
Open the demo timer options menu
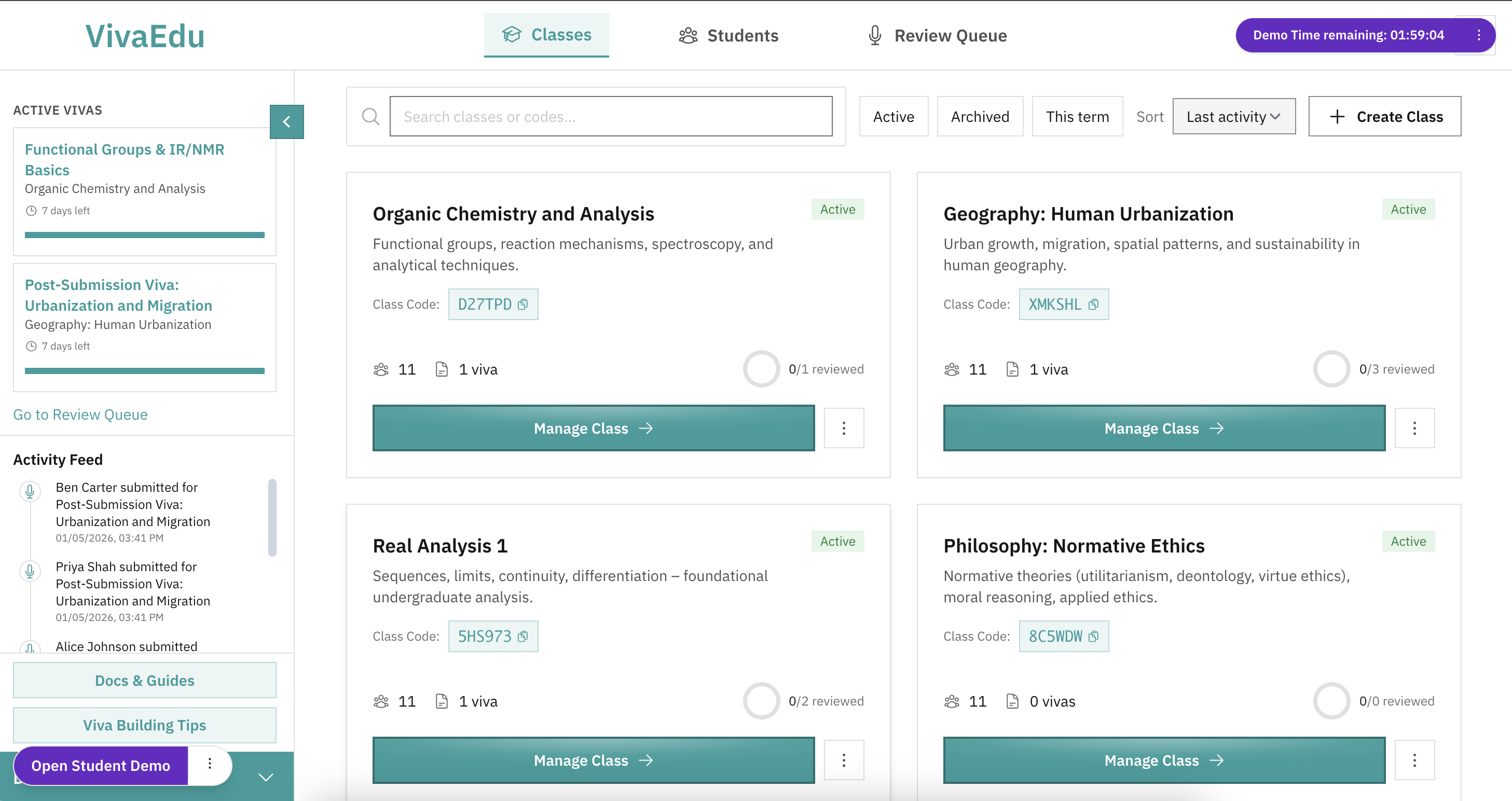pos(1479,35)
